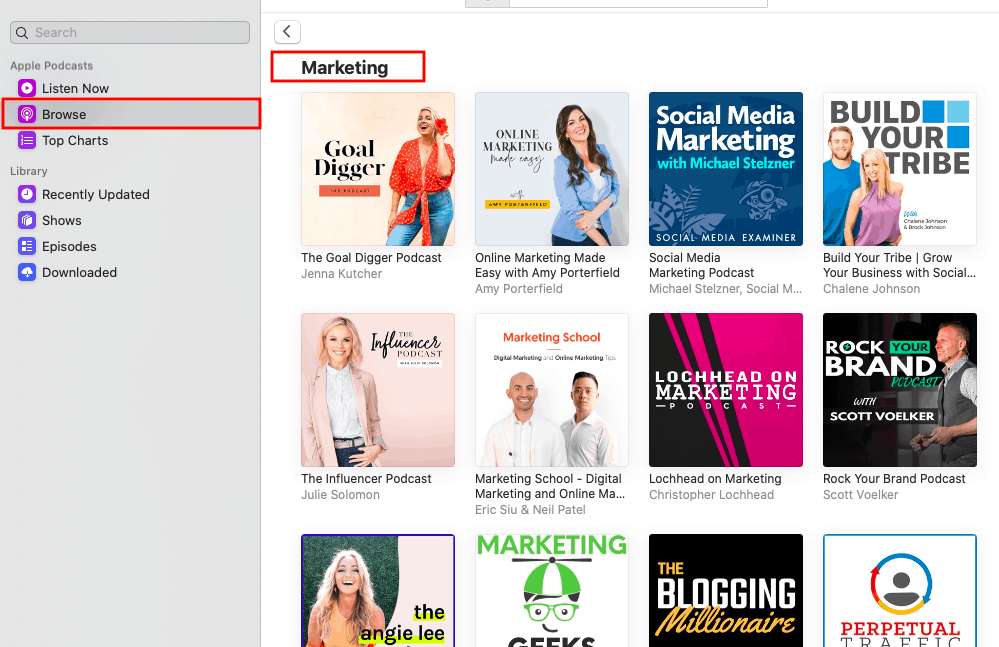The height and width of the screenshot is (647, 999).
Task: Click the Top Charts list icon
Action: pyautogui.click(x=27, y=140)
